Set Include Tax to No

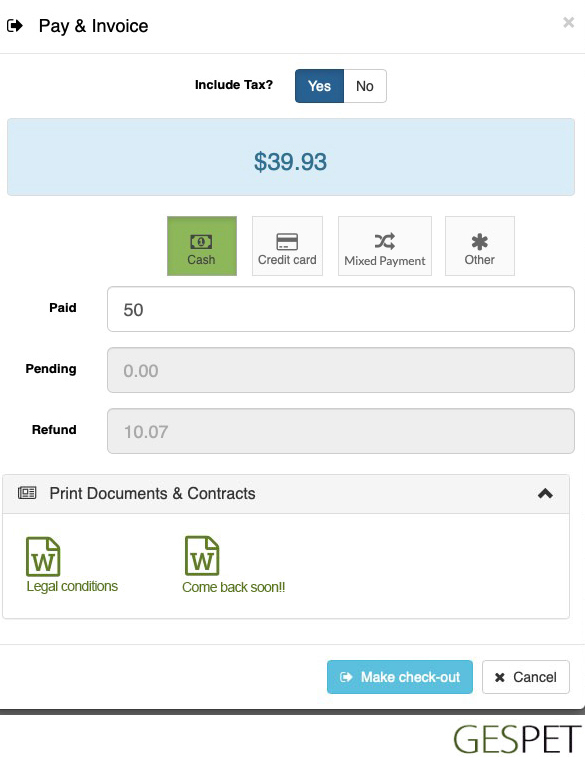click(x=365, y=86)
